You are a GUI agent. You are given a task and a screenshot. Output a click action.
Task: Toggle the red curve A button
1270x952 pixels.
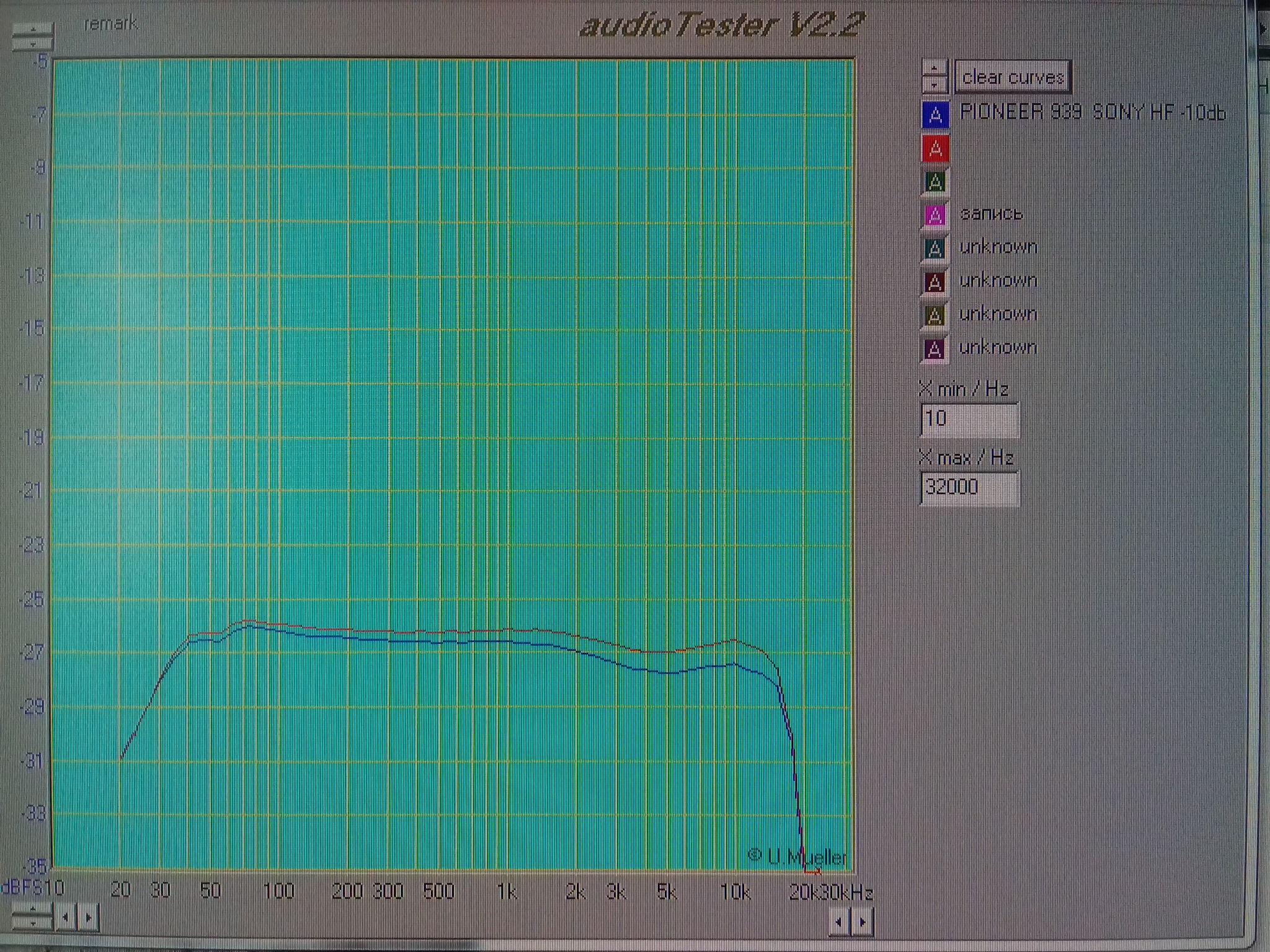tap(935, 149)
